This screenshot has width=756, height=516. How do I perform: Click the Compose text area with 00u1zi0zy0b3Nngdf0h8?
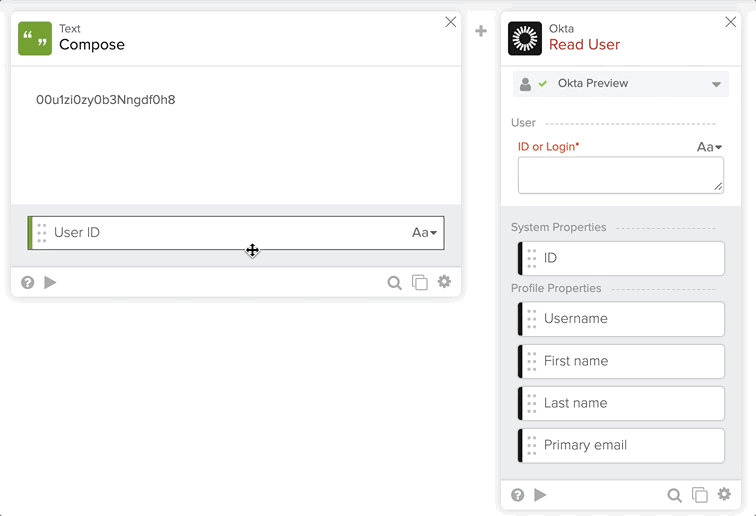236,135
